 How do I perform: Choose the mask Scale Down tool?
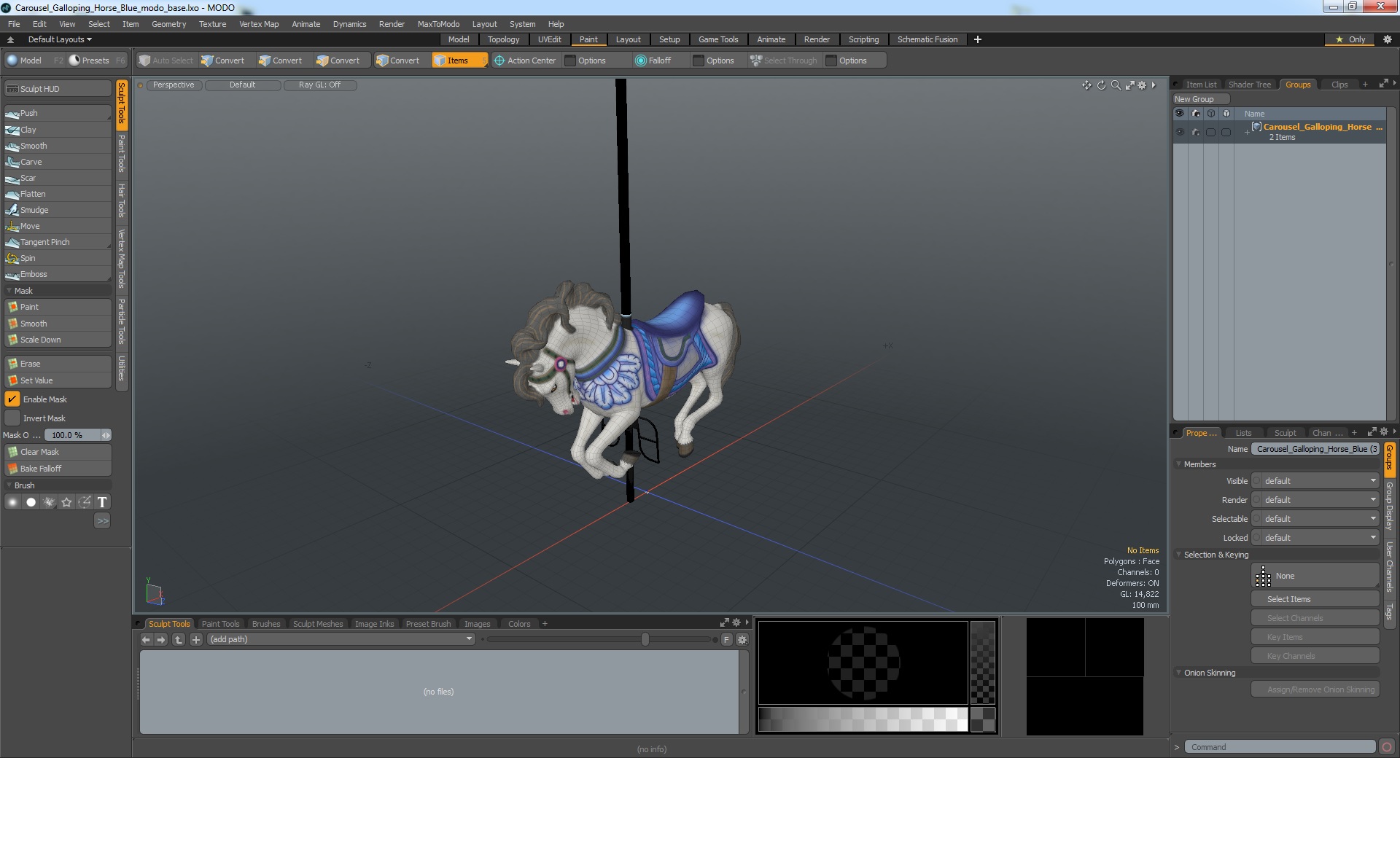tap(58, 340)
